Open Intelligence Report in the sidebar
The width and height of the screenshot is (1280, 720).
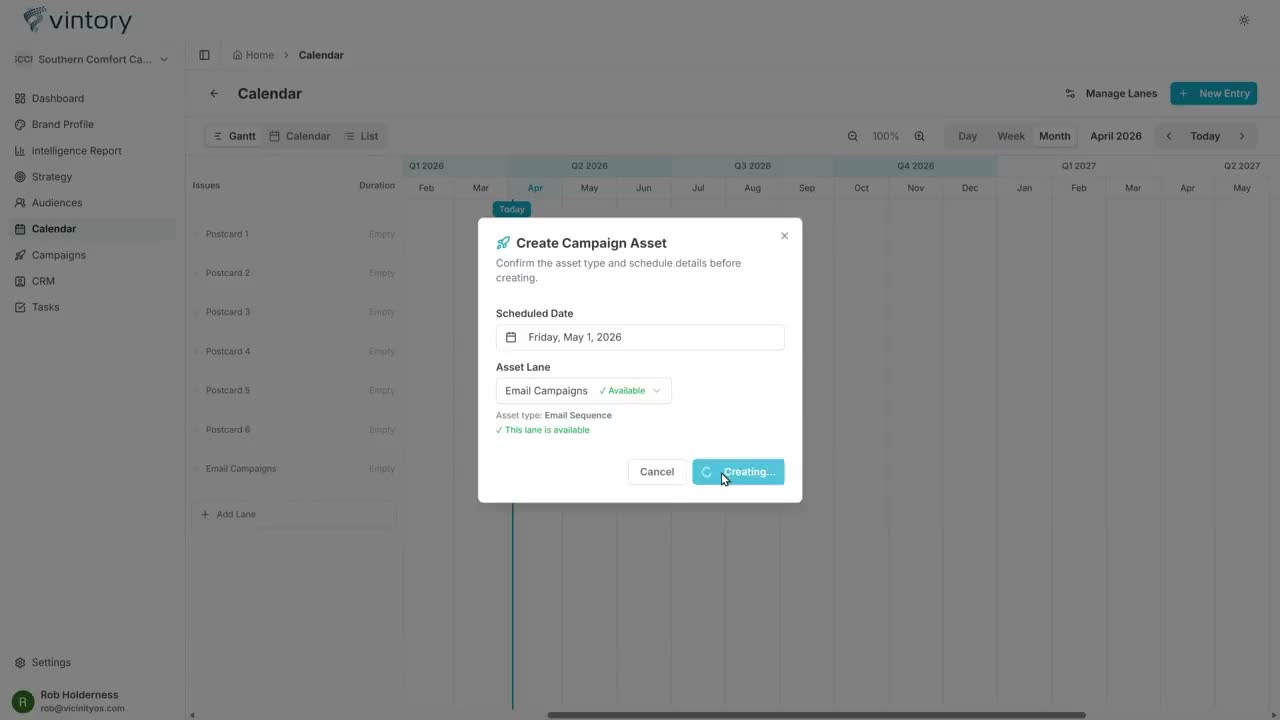click(x=76, y=151)
